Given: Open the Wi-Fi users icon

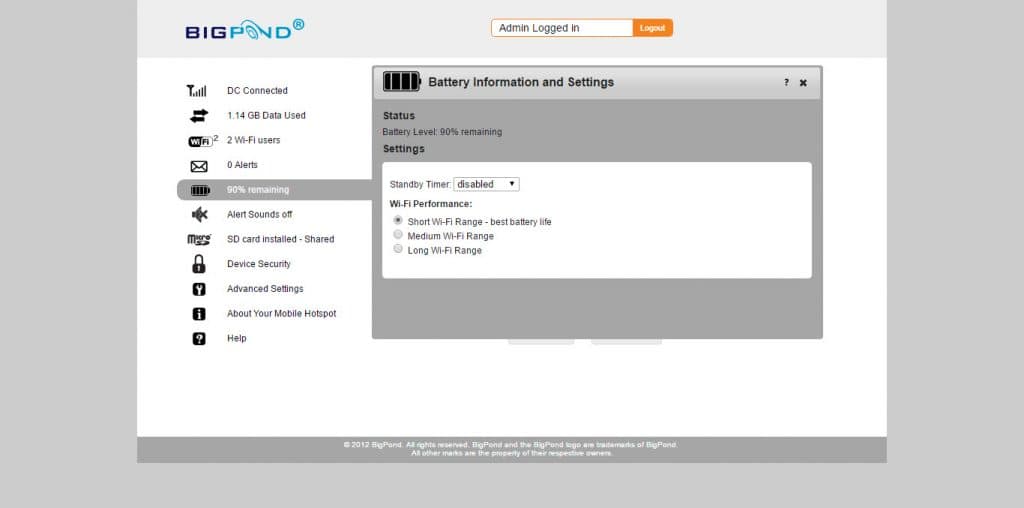Looking at the screenshot, I should (201, 140).
